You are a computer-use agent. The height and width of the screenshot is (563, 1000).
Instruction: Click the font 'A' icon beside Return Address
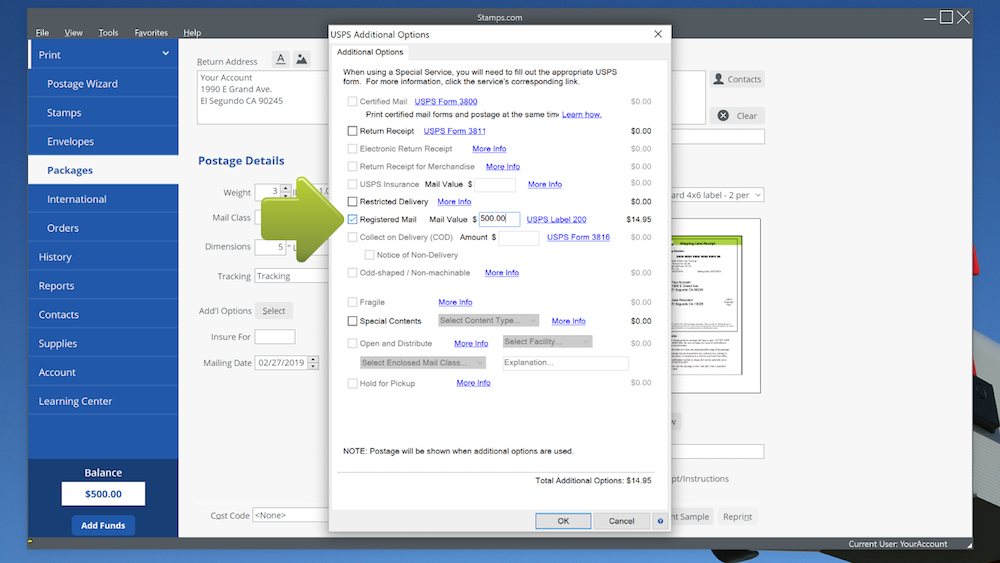point(281,60)
